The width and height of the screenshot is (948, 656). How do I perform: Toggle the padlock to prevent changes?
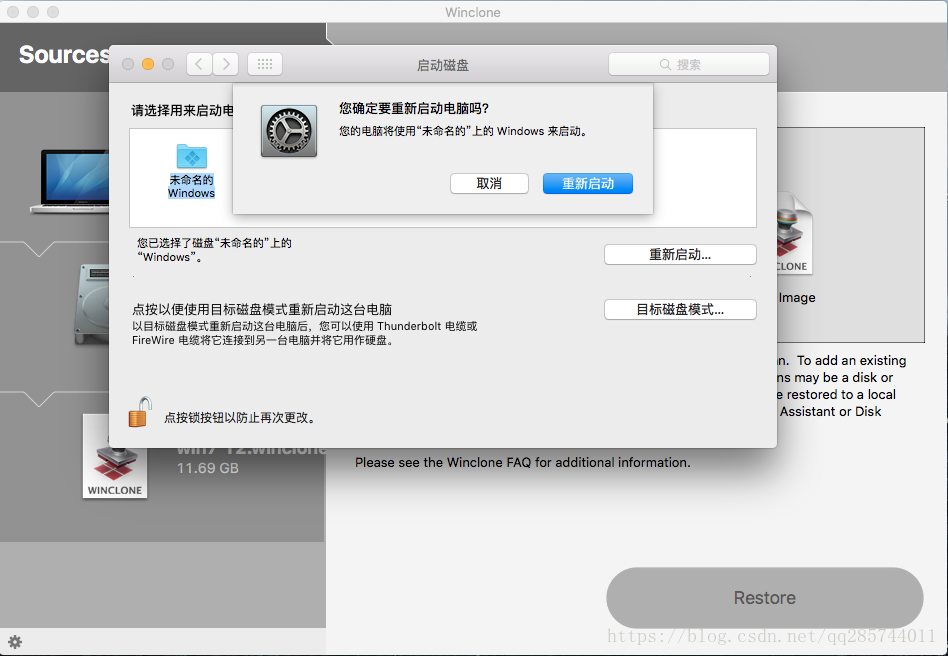140,412
